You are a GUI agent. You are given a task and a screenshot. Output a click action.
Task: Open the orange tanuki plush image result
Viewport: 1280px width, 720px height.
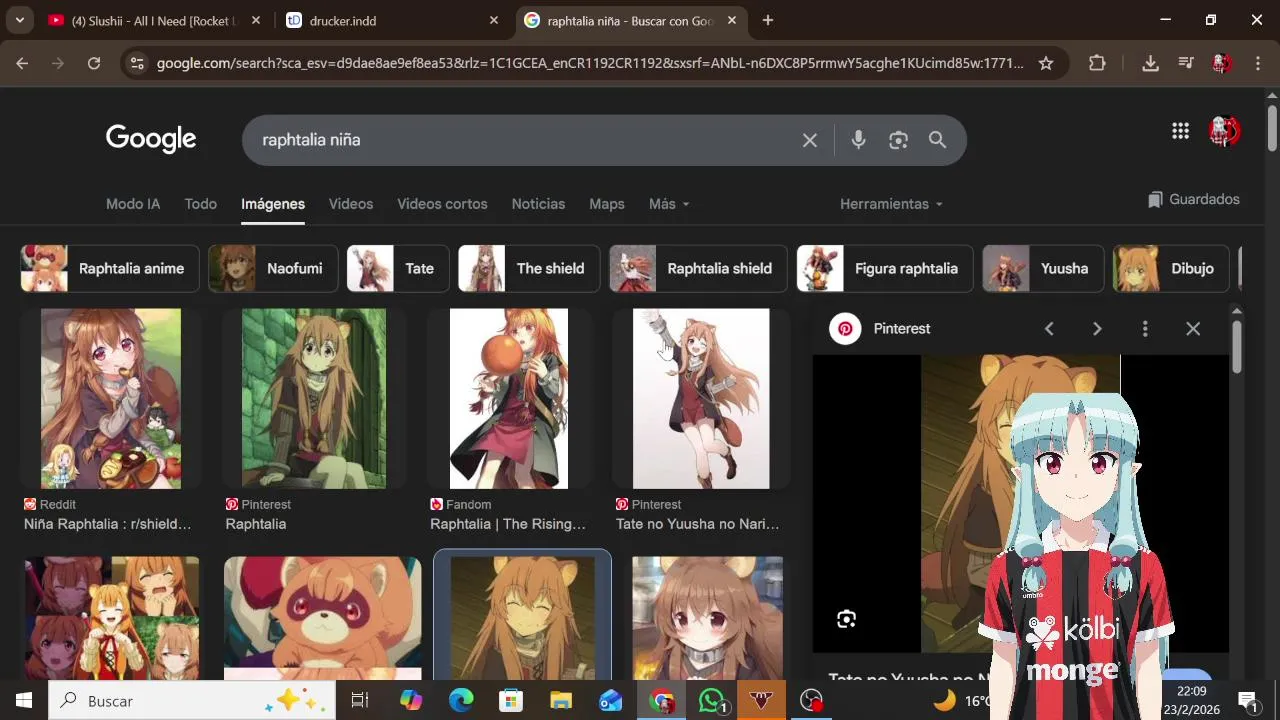(x=323, y=618)
